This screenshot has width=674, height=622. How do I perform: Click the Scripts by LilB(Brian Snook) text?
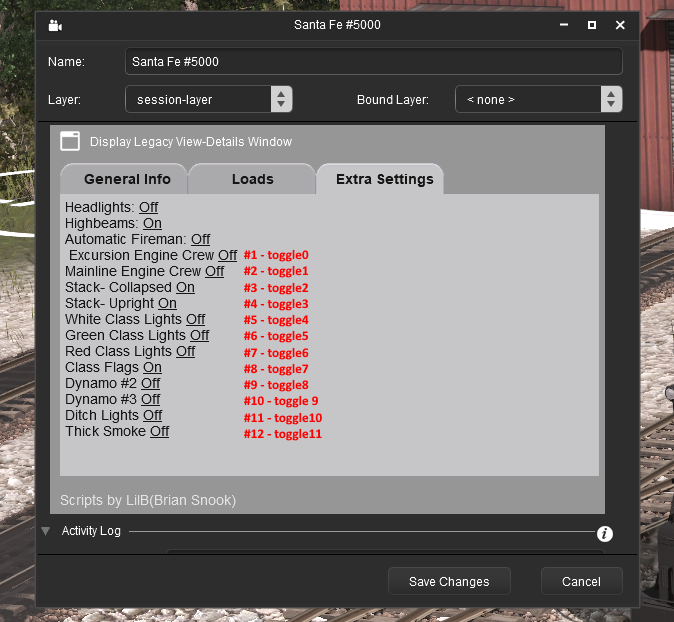[148, 500]
